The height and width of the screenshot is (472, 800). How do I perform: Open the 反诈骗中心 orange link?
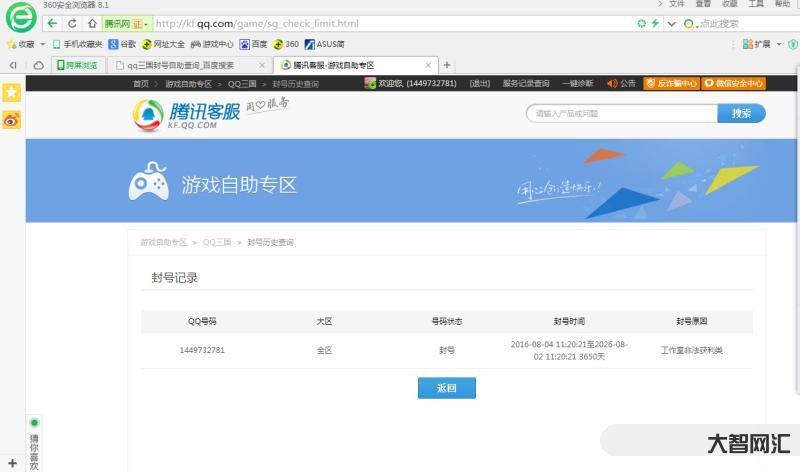(671, 84)
